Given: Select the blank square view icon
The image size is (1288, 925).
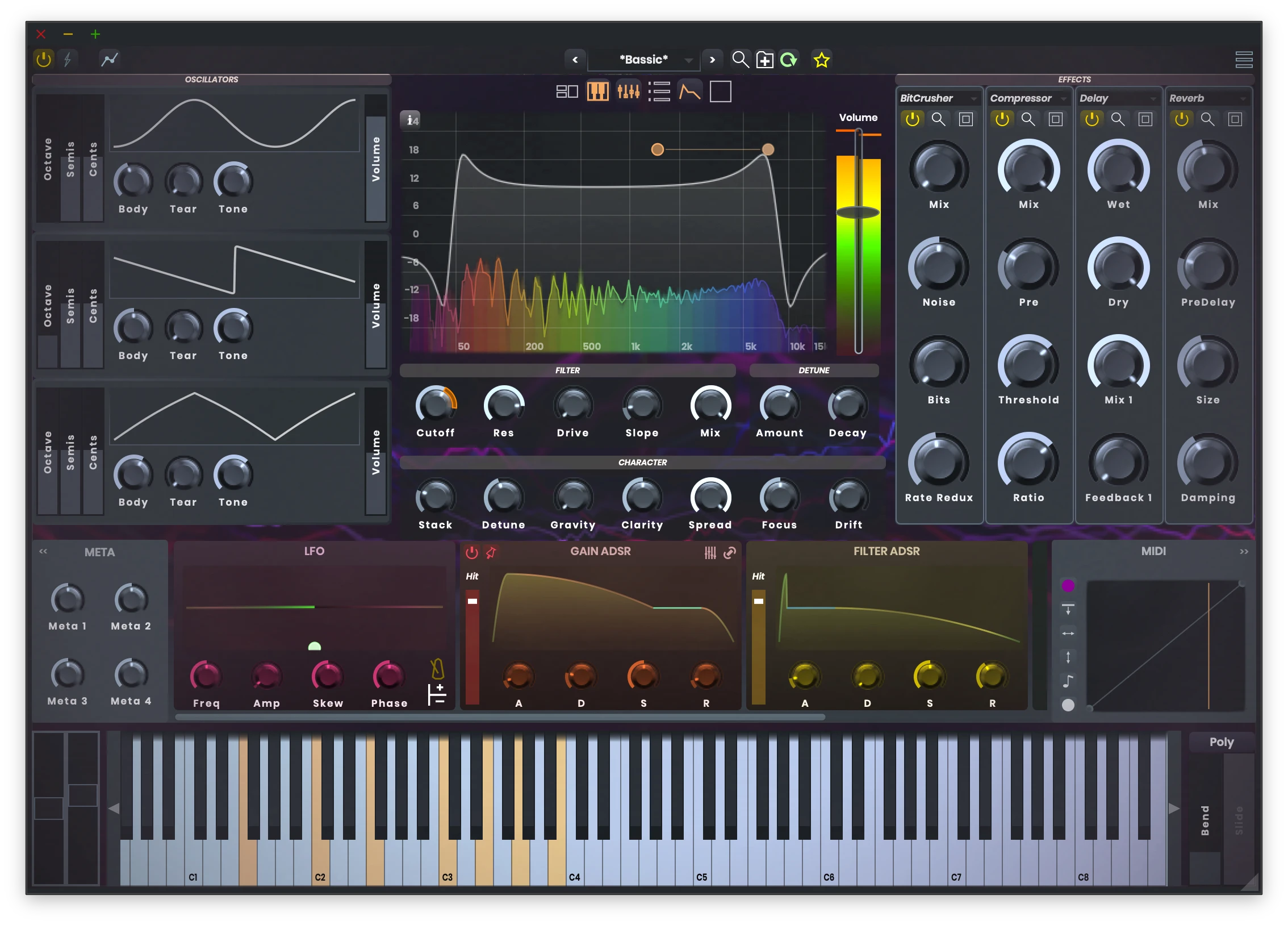Looking at the screenshot, I should [x=720, y=91].
